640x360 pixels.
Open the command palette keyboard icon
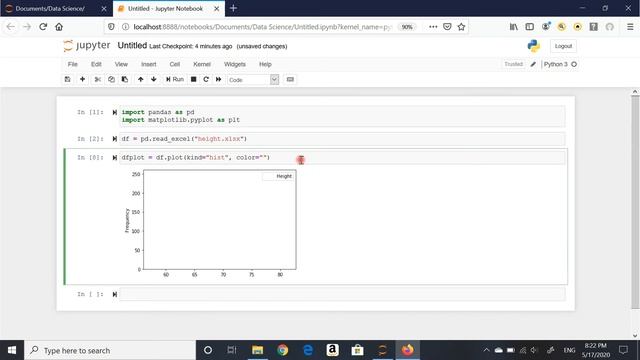[290, 79]
